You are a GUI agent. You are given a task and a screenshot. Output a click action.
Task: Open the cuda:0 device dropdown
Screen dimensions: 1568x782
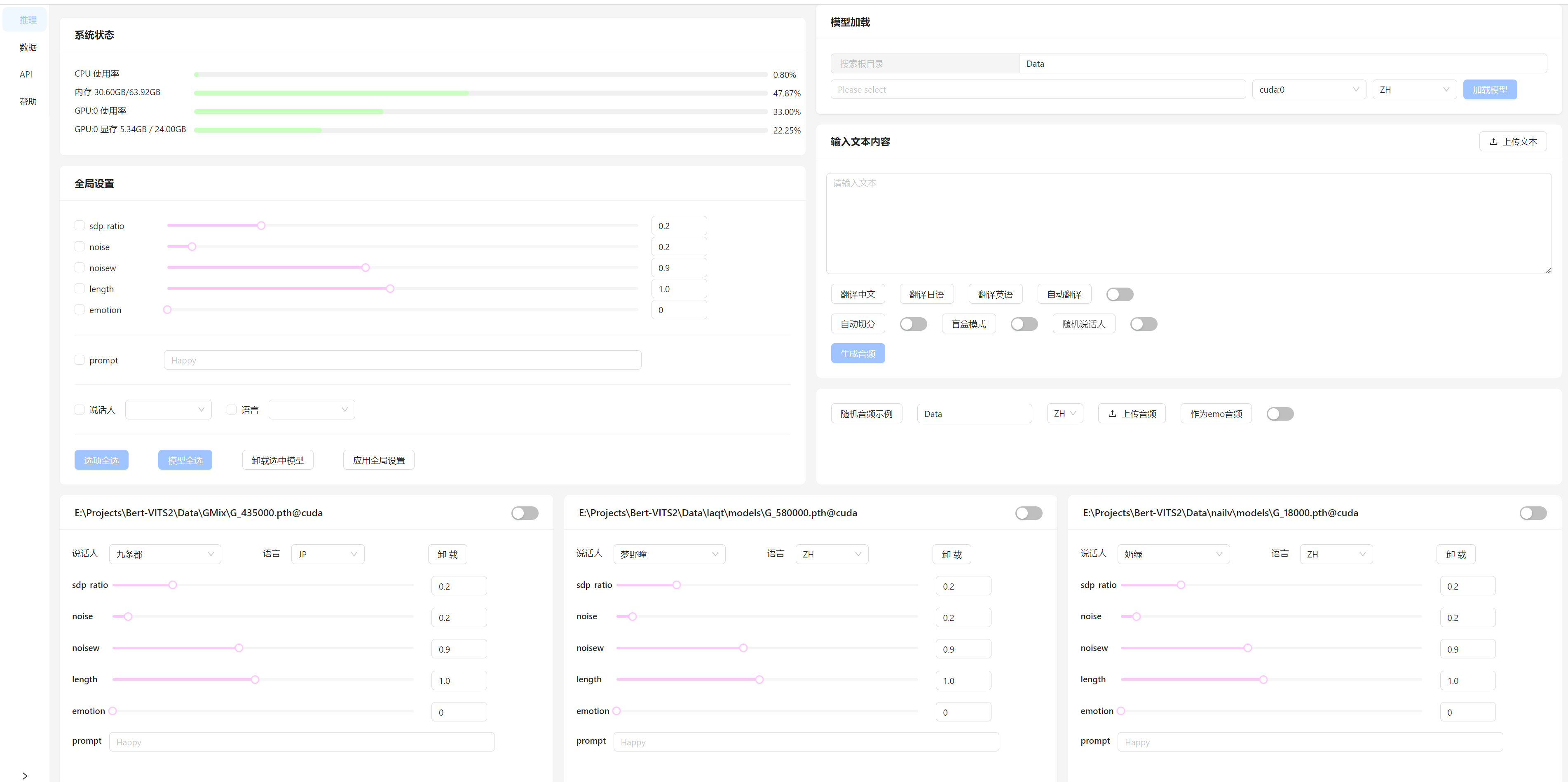(x=1308, y=89)
